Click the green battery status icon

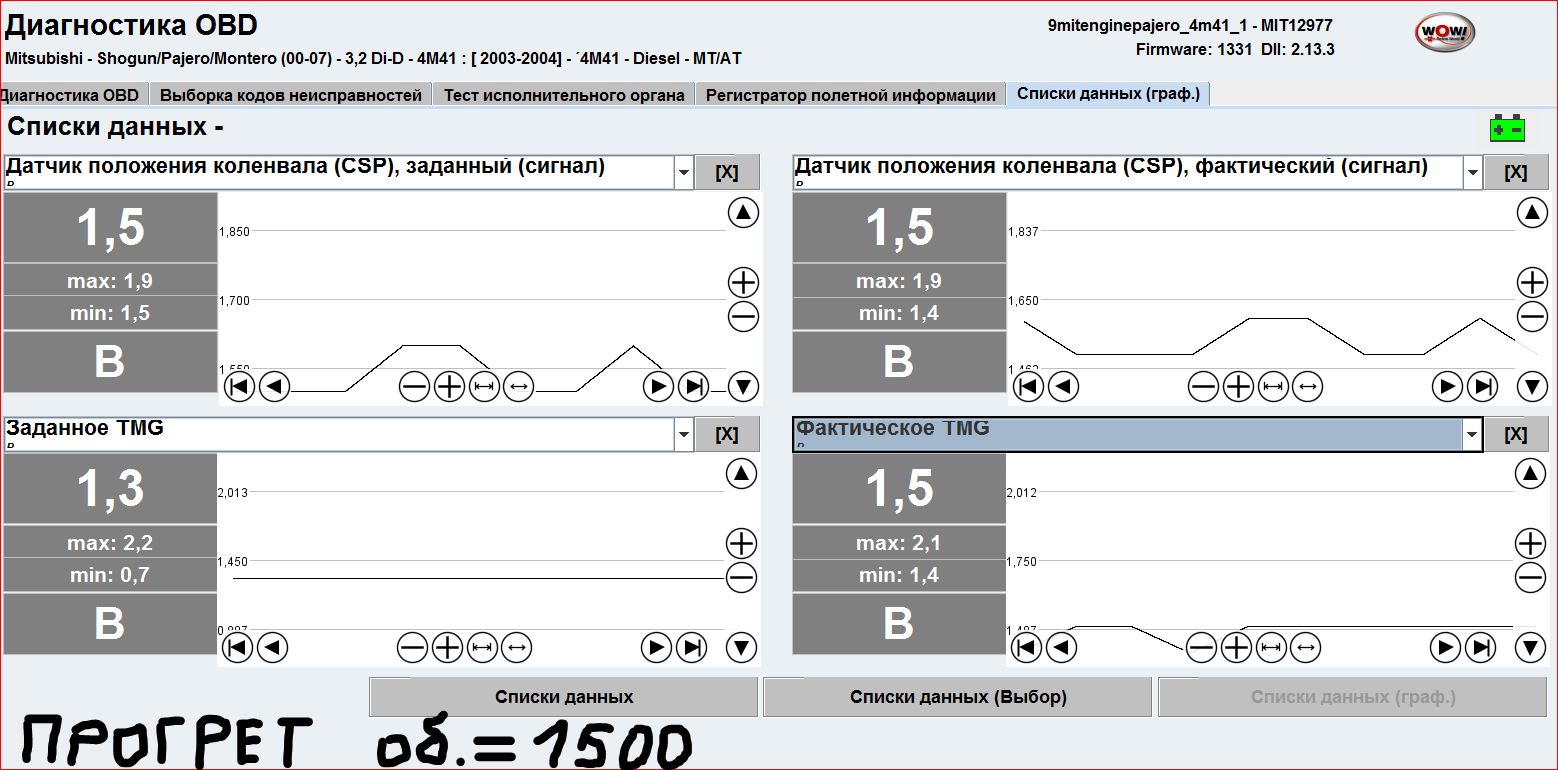click(x=1507, y=129)
